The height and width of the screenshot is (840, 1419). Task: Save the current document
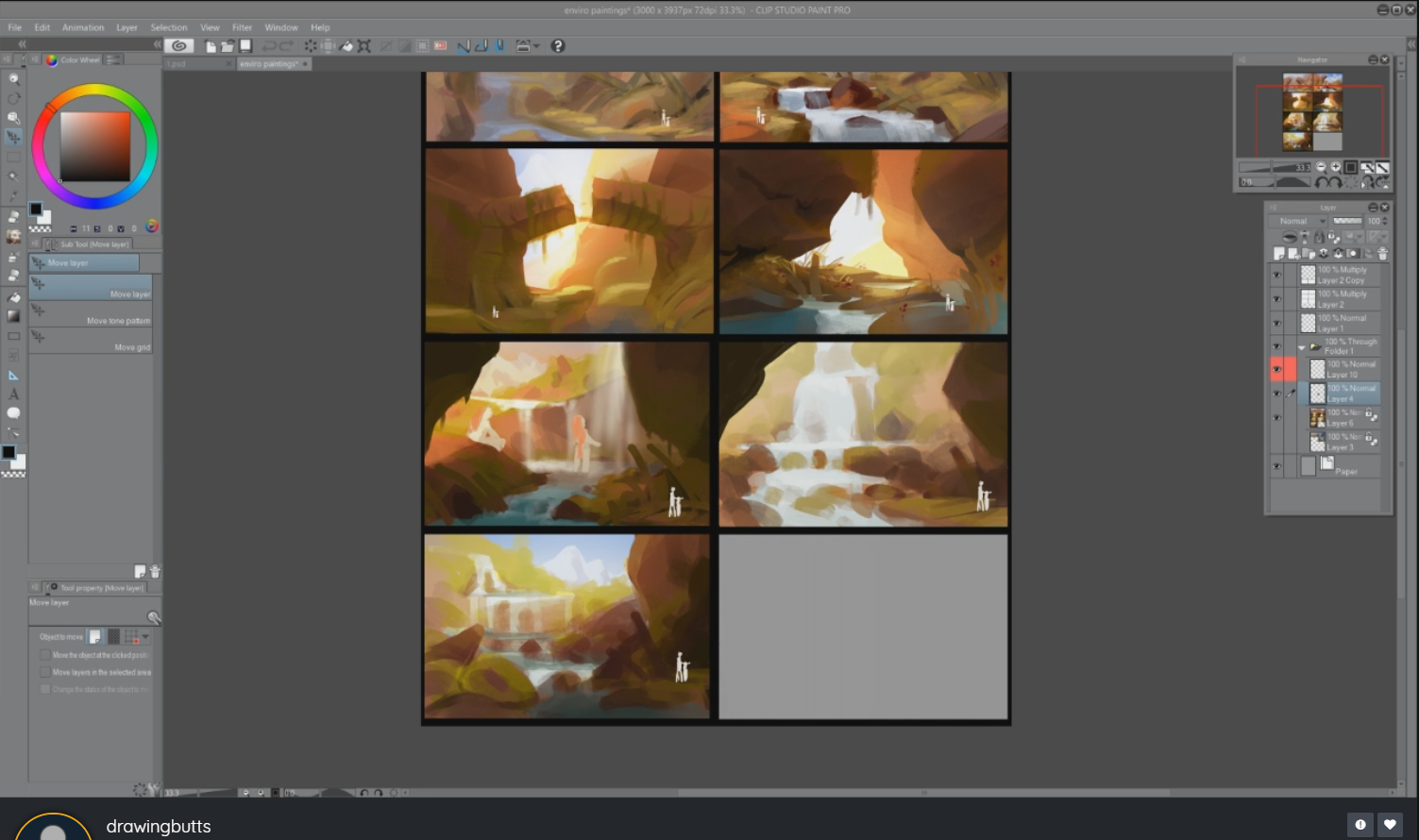245,45
